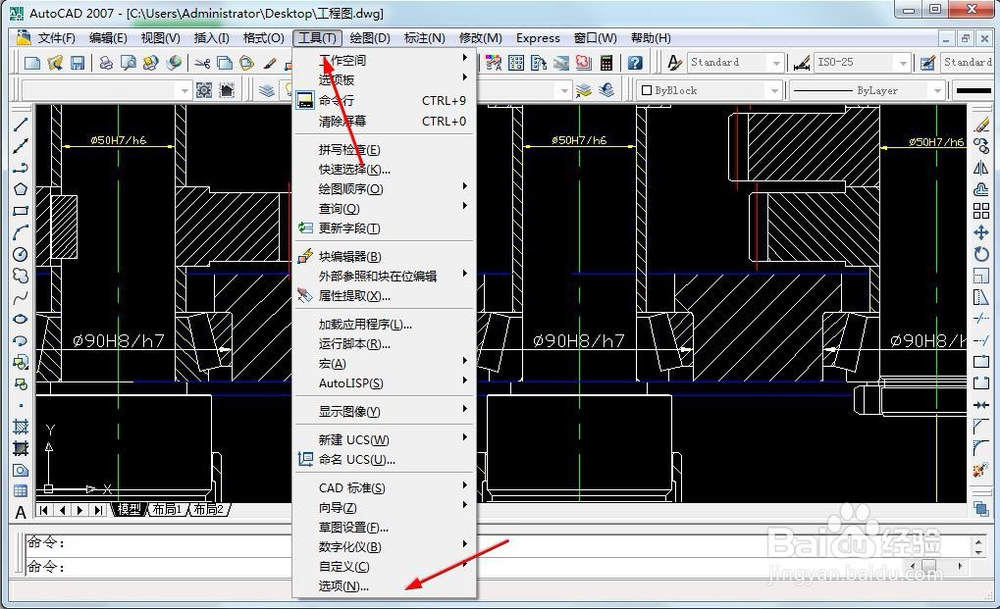Click the Plot printer icon
Image resolution: width=1000 pixels, height=609 pixels.
tap(107, 62)
